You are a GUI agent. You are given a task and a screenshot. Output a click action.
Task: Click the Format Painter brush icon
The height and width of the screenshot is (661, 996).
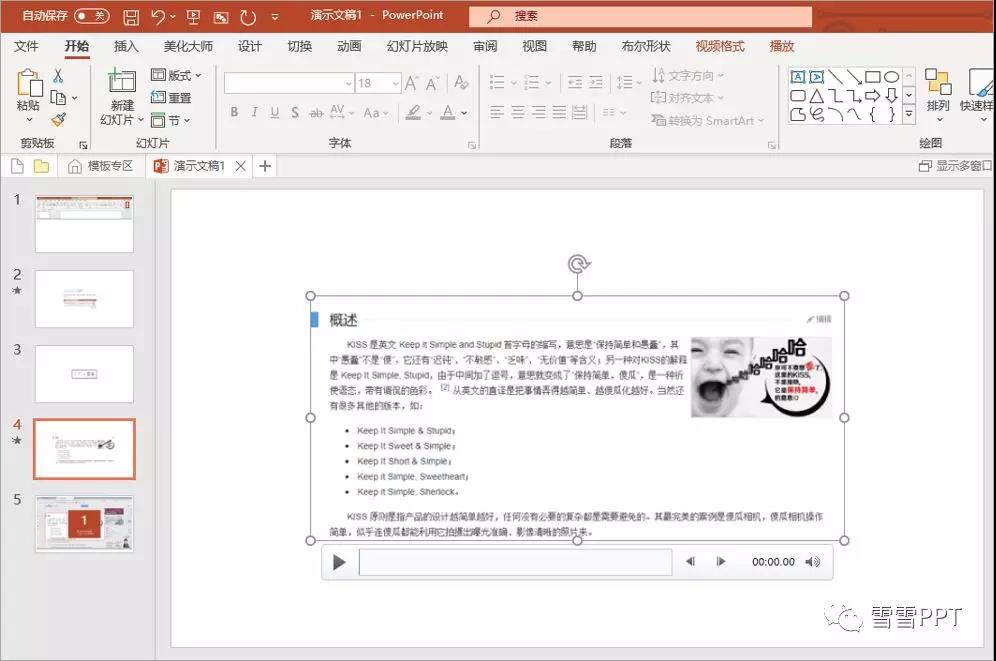click(58, 120)
